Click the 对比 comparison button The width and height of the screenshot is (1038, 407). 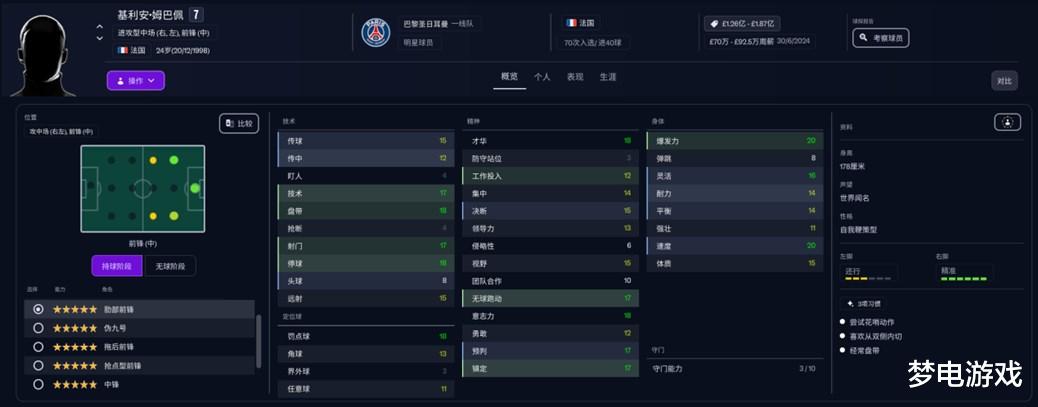point(1004,81)
